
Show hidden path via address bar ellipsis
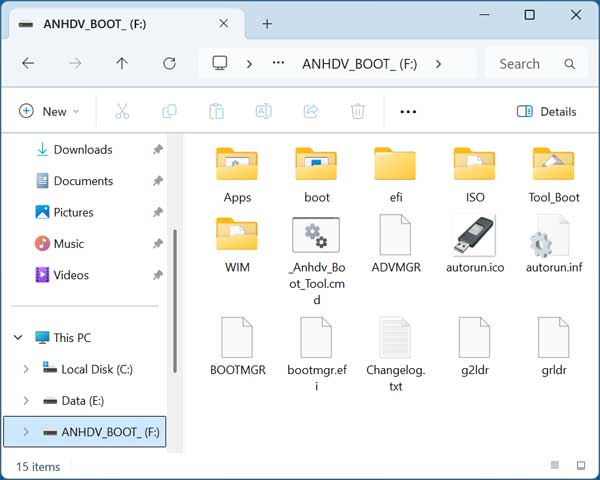click(x=278, y=63)
